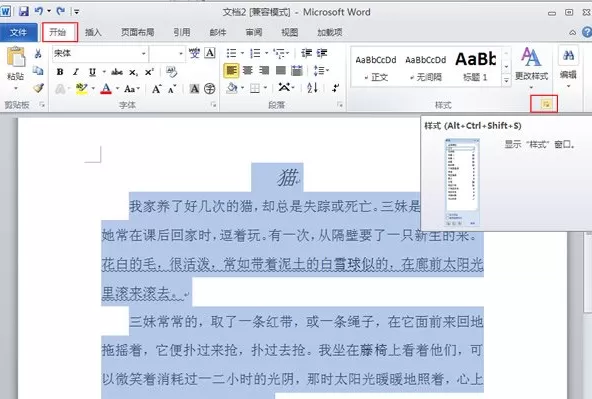This screenshot has width=592, height=399.
Task: Increase paragraph indent
Action: 322,53
